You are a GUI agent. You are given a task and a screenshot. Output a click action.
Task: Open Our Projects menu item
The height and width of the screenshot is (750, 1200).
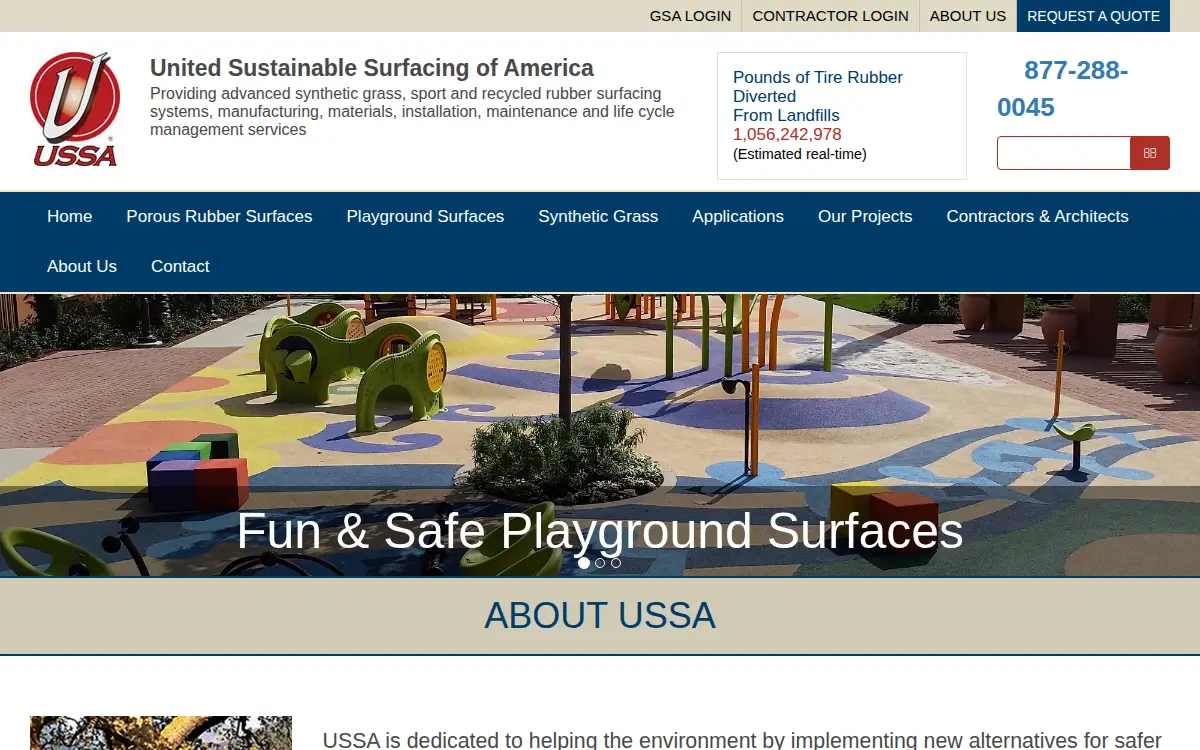pos(865,217)
